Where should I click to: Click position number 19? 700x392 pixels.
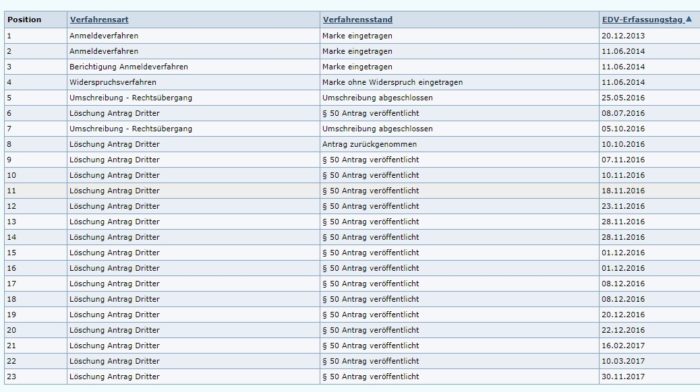tap(12, 315)
